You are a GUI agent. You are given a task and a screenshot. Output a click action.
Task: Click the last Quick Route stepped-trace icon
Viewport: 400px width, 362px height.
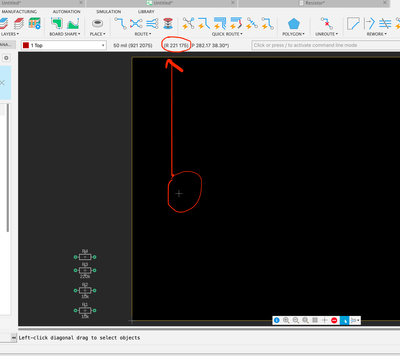click(268, 23)
